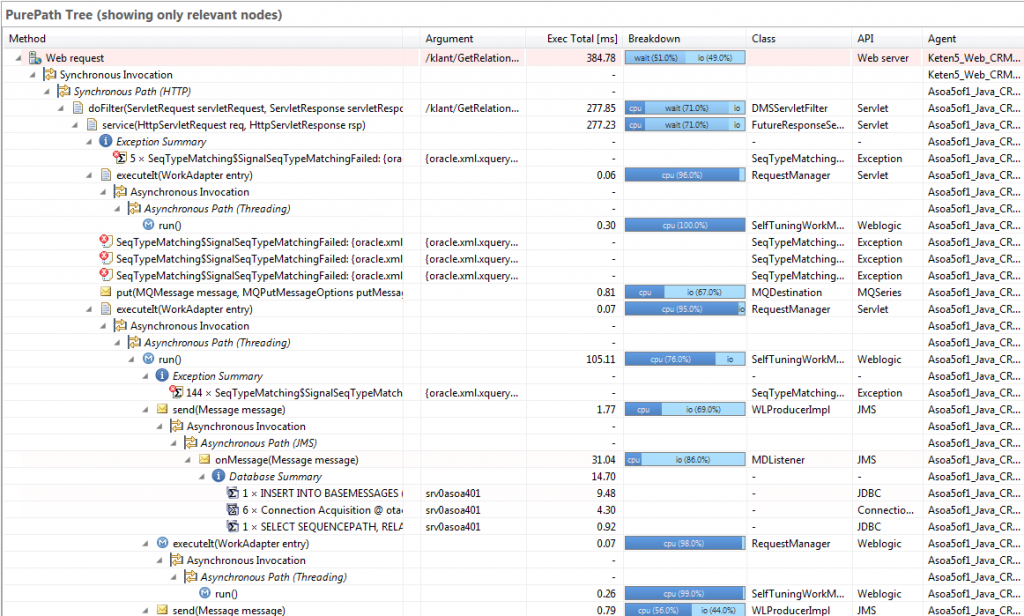Collapse the Web request root node
Screen dimensions: 1024x616
click(19, 58)
